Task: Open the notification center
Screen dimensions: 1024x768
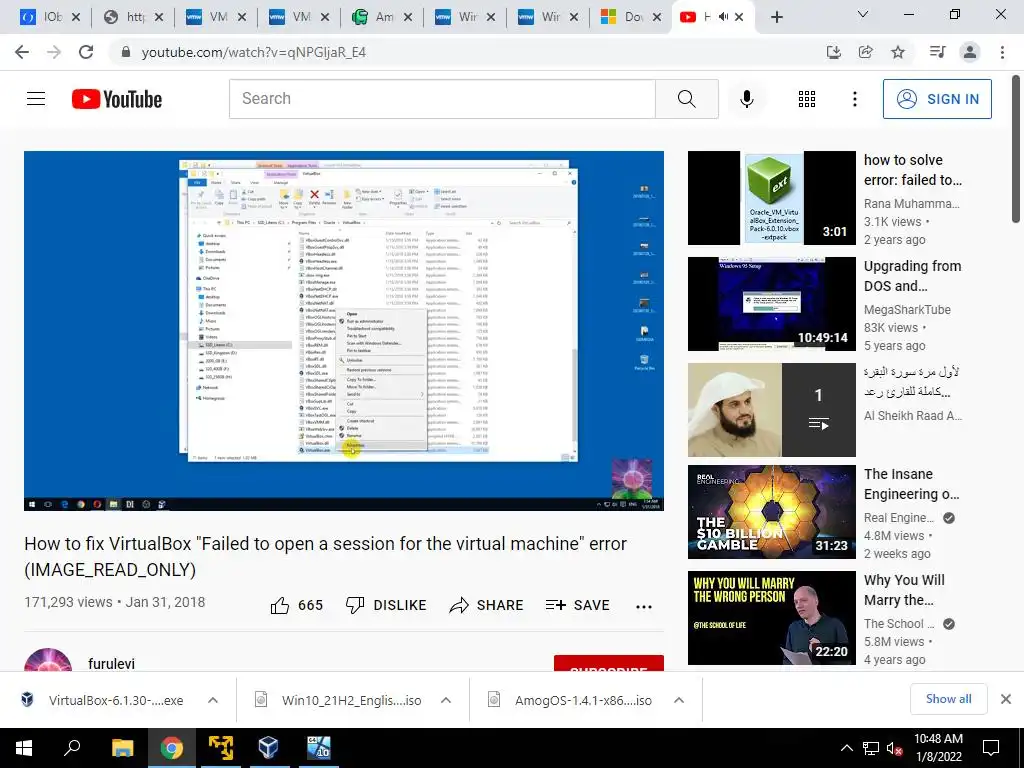Action: pos(991,748)
